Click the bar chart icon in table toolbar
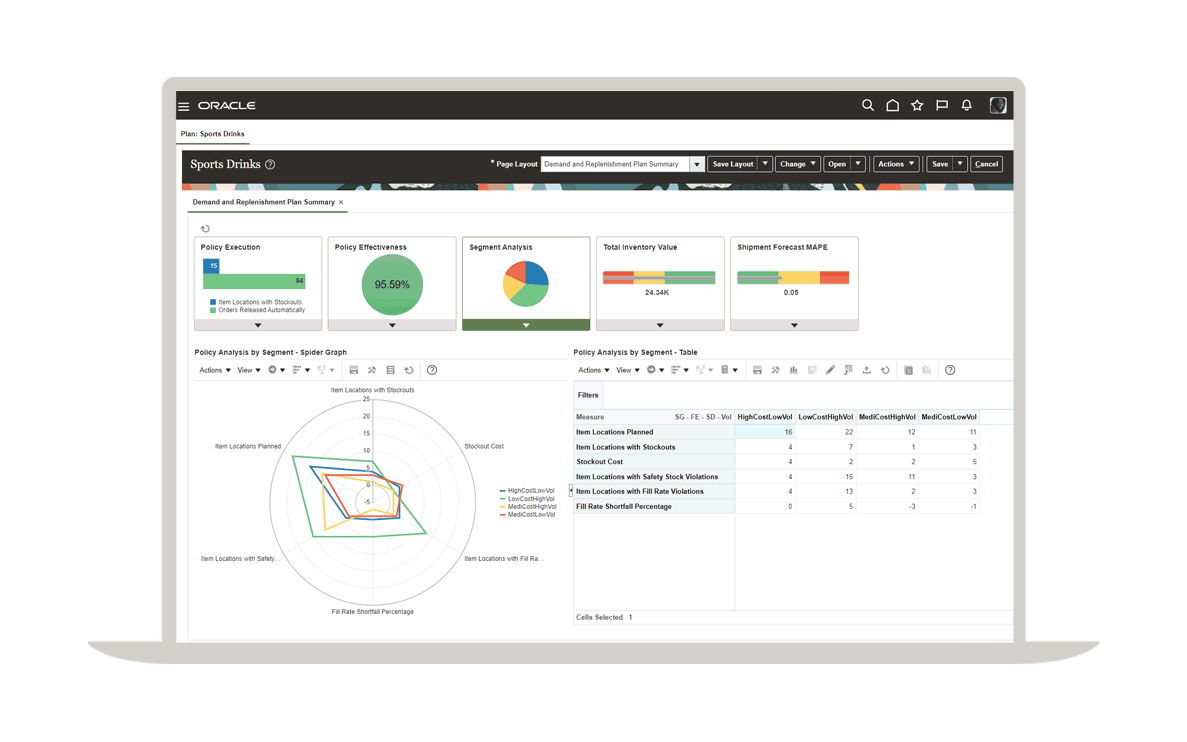The width and height of the screenshot is (1187, 742). point(793,370)
